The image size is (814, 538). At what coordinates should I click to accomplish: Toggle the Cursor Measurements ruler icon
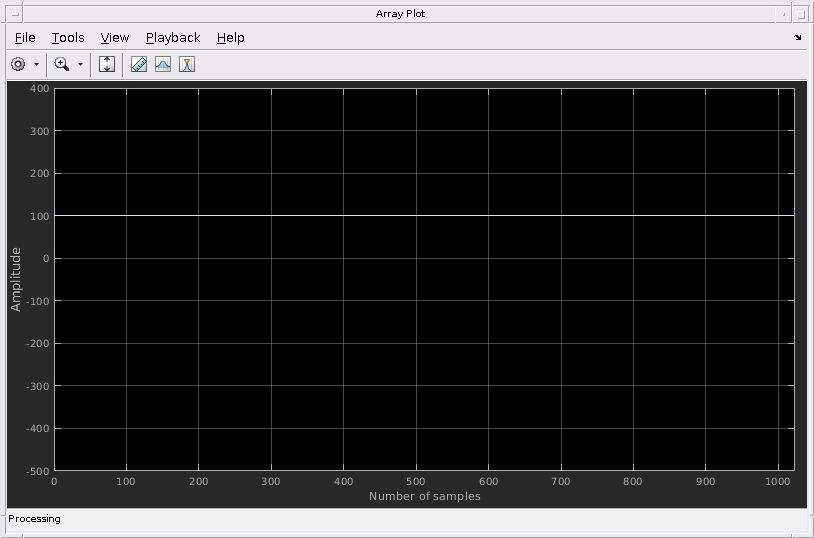point(139,64)
